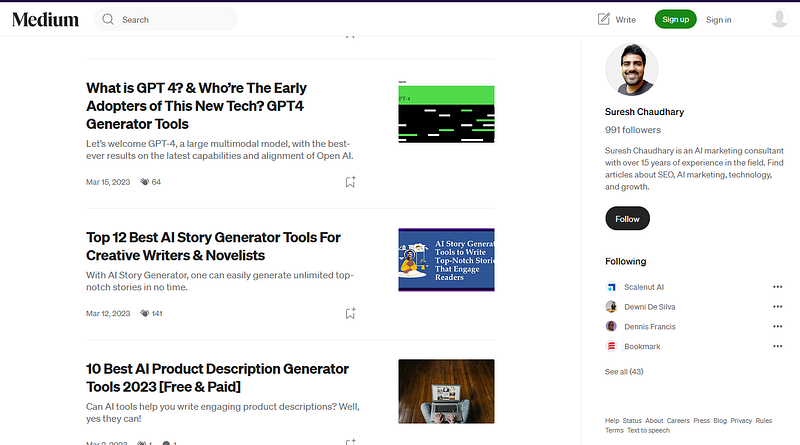Click the search magnifier icon
800x445 pixels.
[x=108, y=19]
